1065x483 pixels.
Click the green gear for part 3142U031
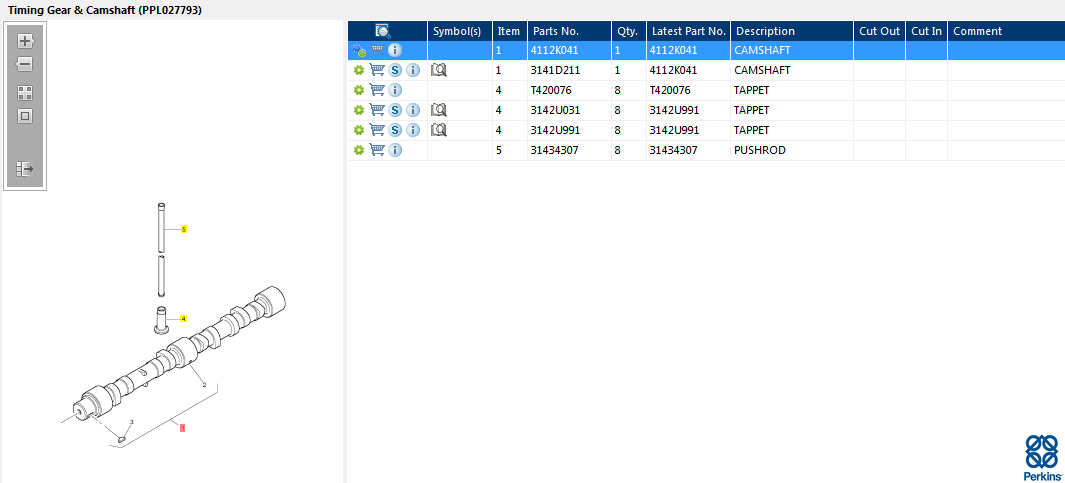coord(359,110)
